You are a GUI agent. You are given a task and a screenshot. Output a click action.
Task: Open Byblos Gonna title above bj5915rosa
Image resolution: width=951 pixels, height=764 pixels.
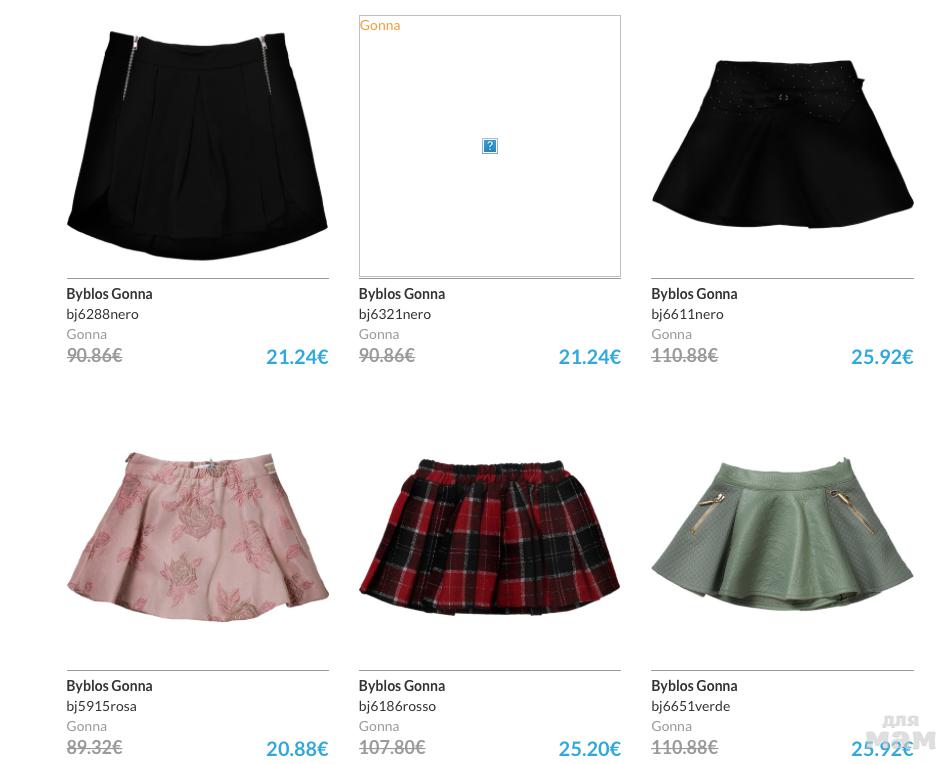point(109,686)
